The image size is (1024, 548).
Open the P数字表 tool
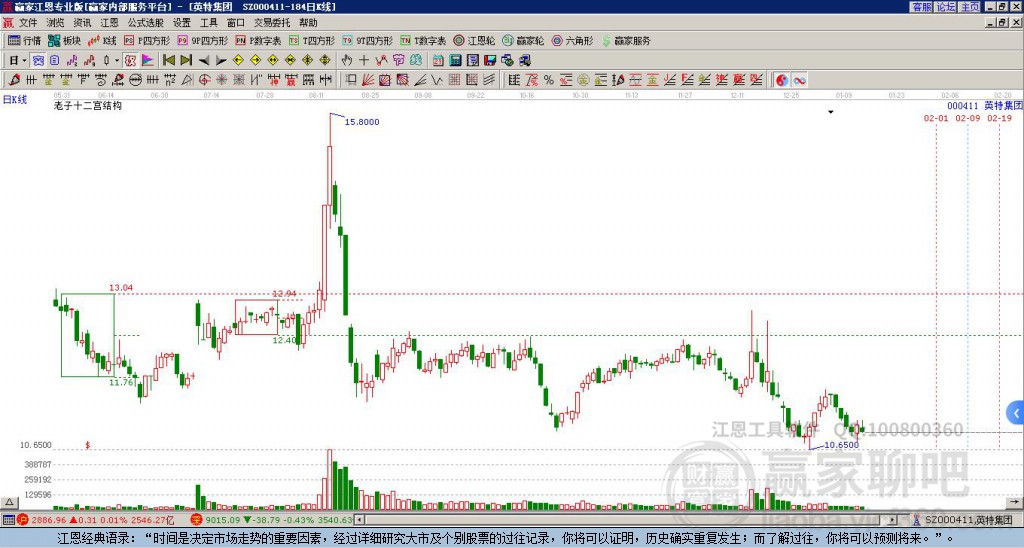click(258, 40)
